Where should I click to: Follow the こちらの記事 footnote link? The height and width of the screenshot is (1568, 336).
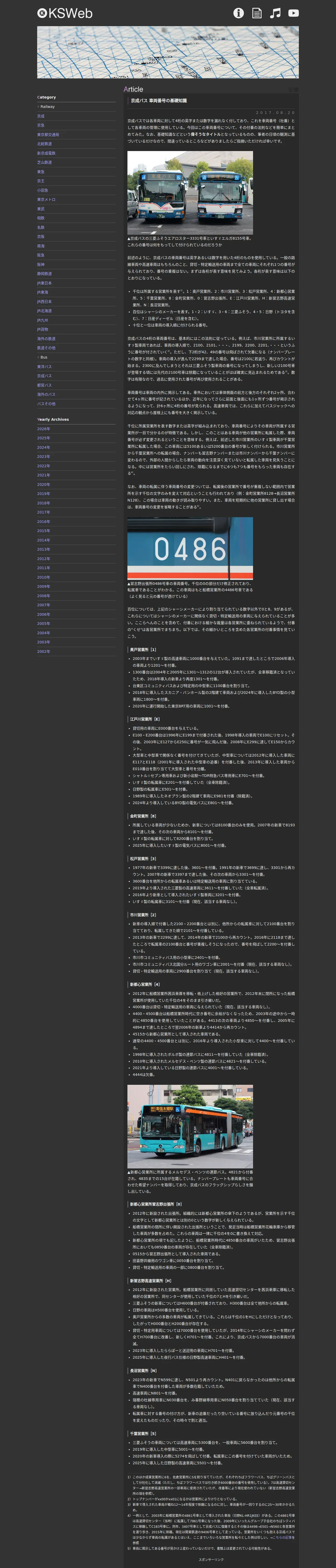(282, 1538)
